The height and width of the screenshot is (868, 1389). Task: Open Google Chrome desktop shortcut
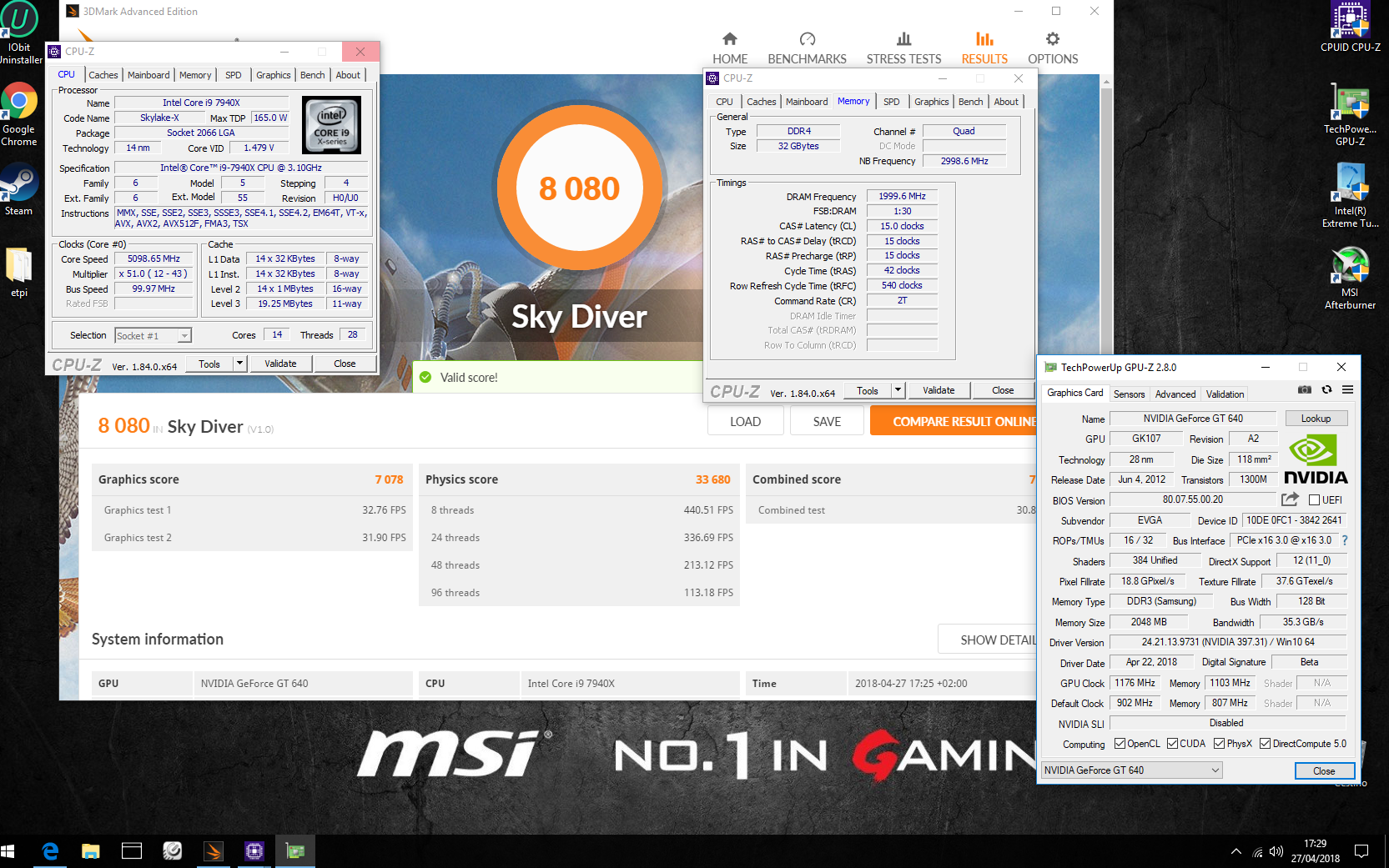19,114
